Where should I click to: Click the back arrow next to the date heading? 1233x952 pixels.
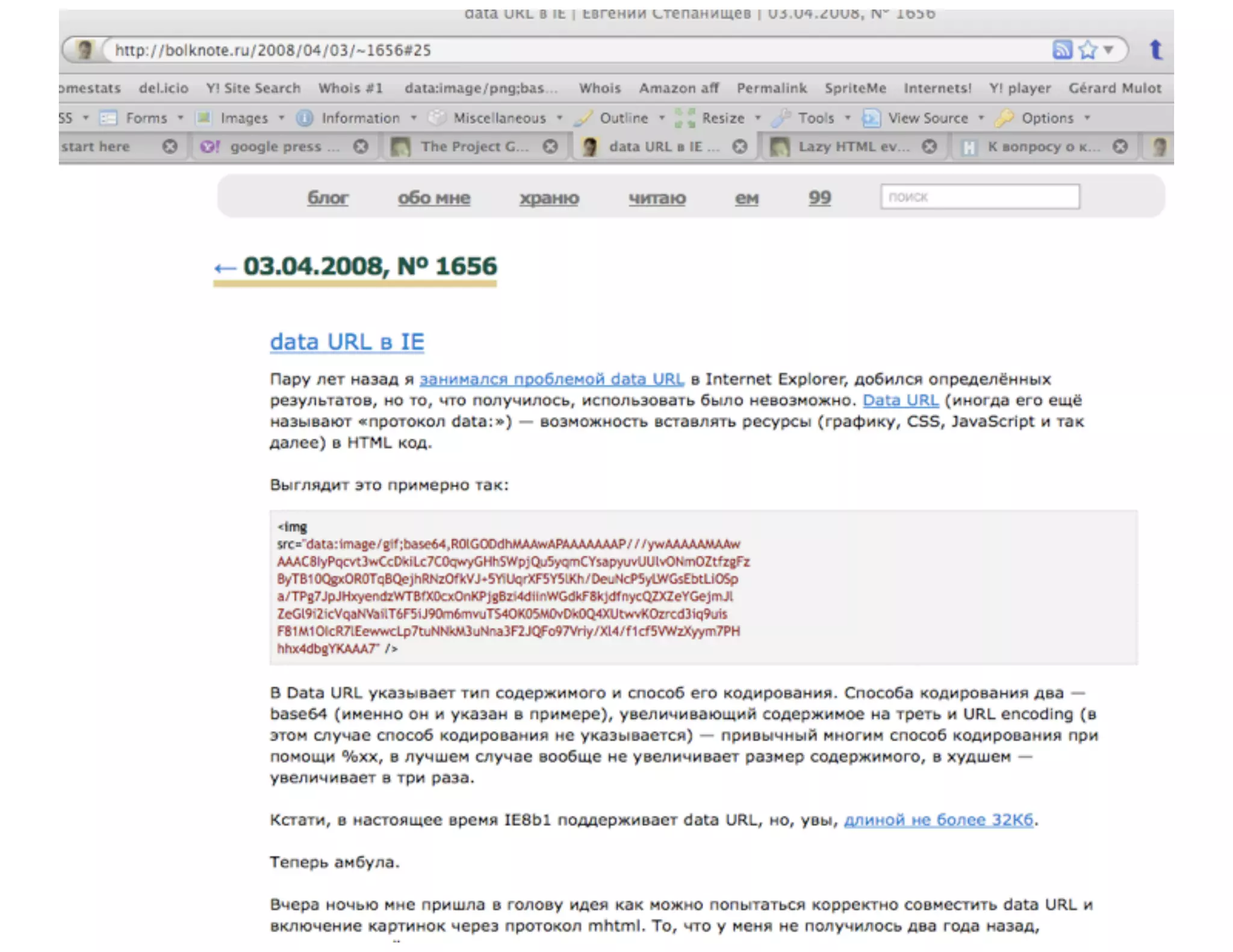pos(225,268)
